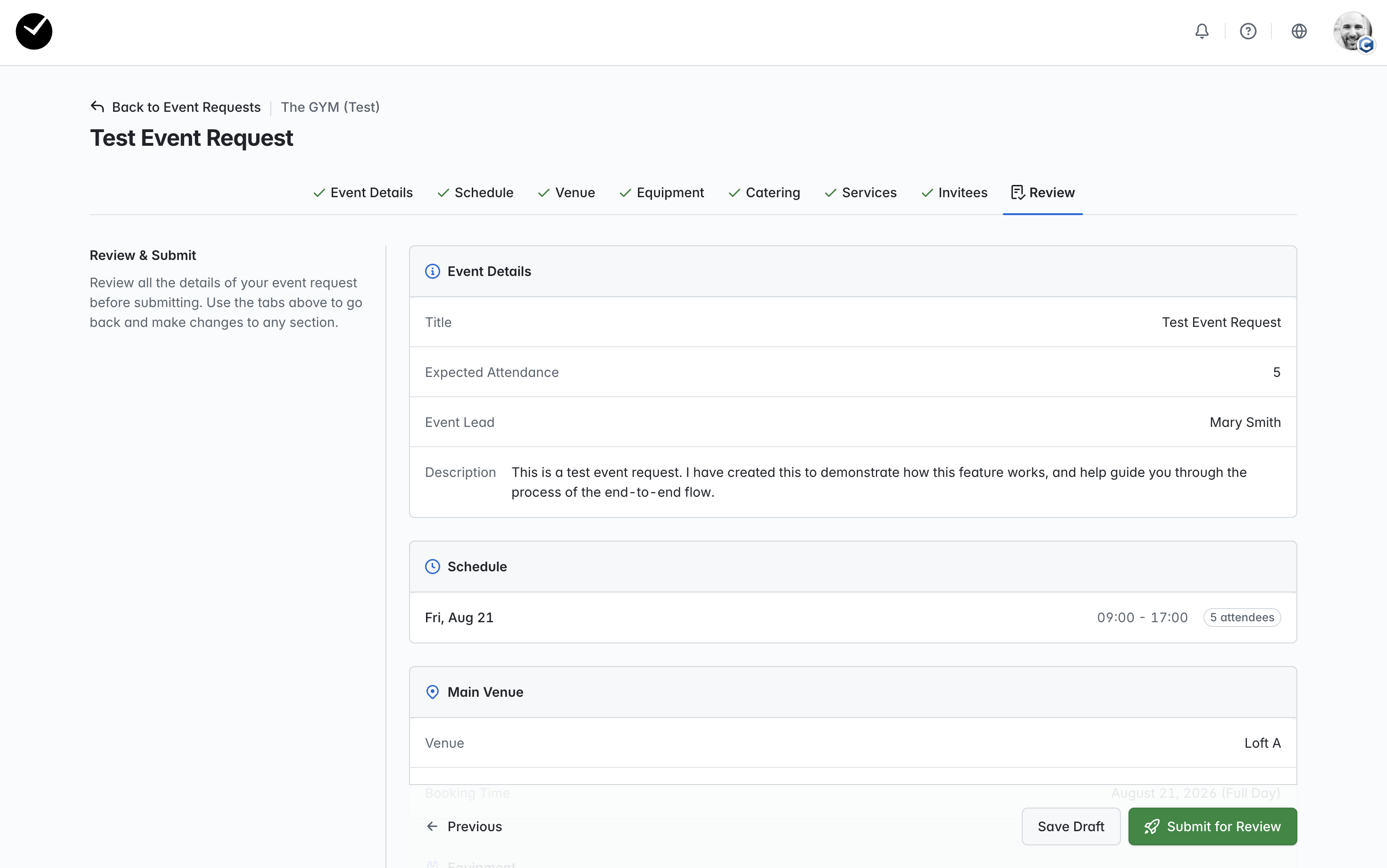Click the 'Test Event Request' page heading
The width and height of the screenshot is (1387, 868).
(x=192, y=138)
